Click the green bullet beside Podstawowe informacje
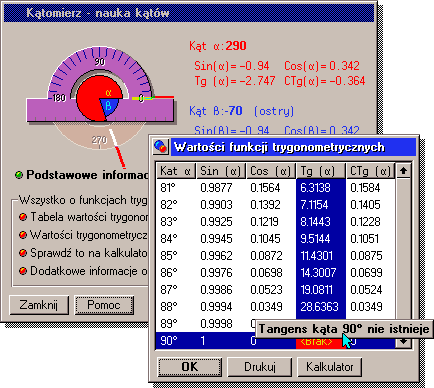The image size is (434, 388). [x=19, y=175]
